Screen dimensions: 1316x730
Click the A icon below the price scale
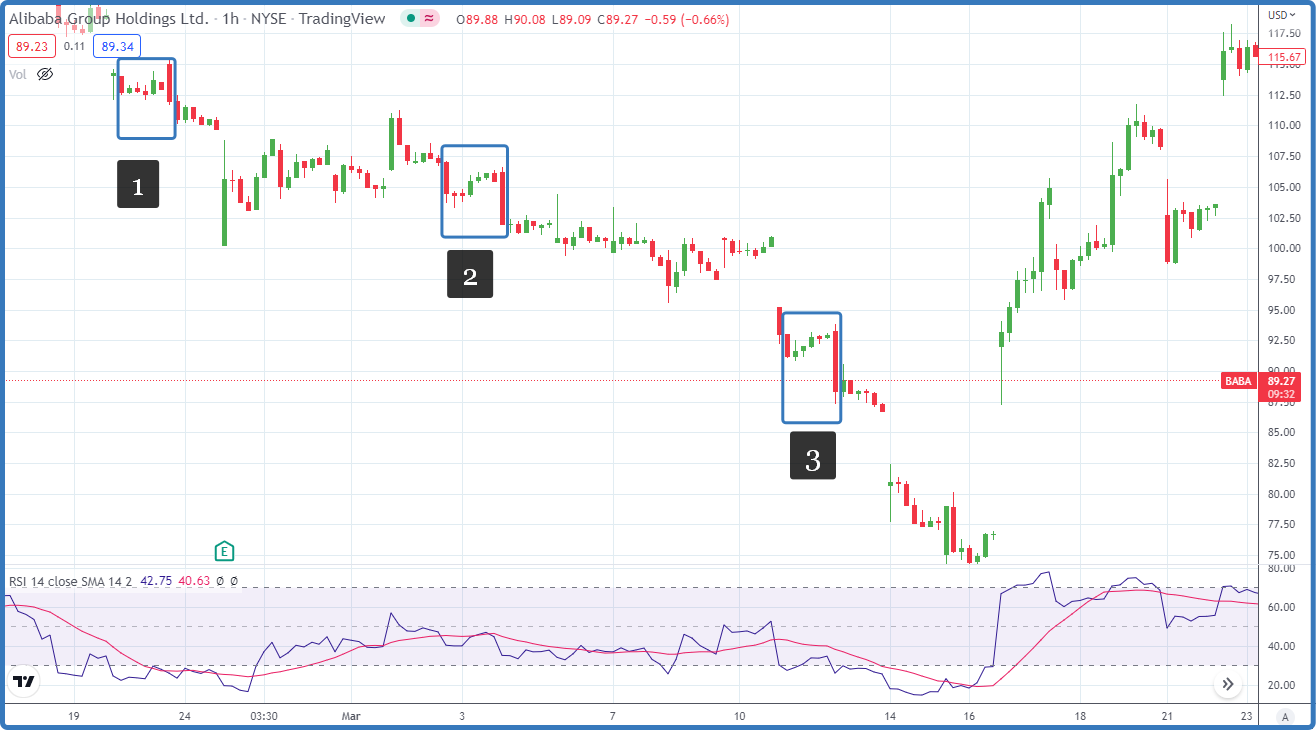pyautogui.click(x=1286, y=717)
